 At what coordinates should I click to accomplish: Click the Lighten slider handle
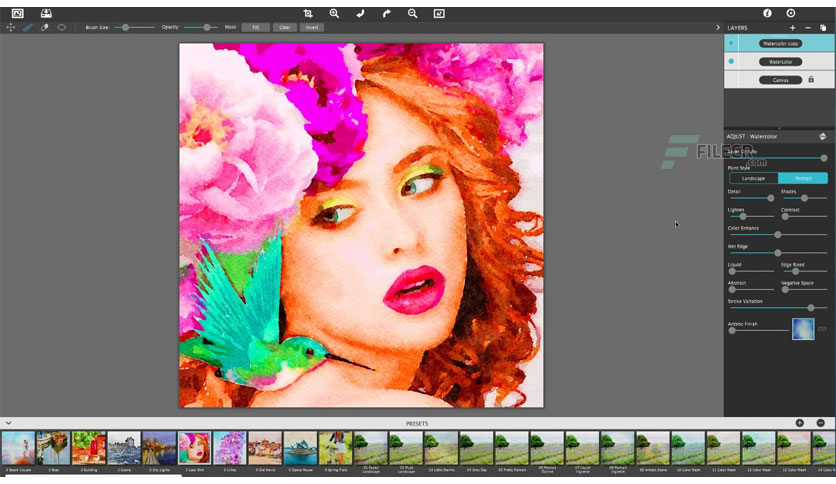click(743, 216)
